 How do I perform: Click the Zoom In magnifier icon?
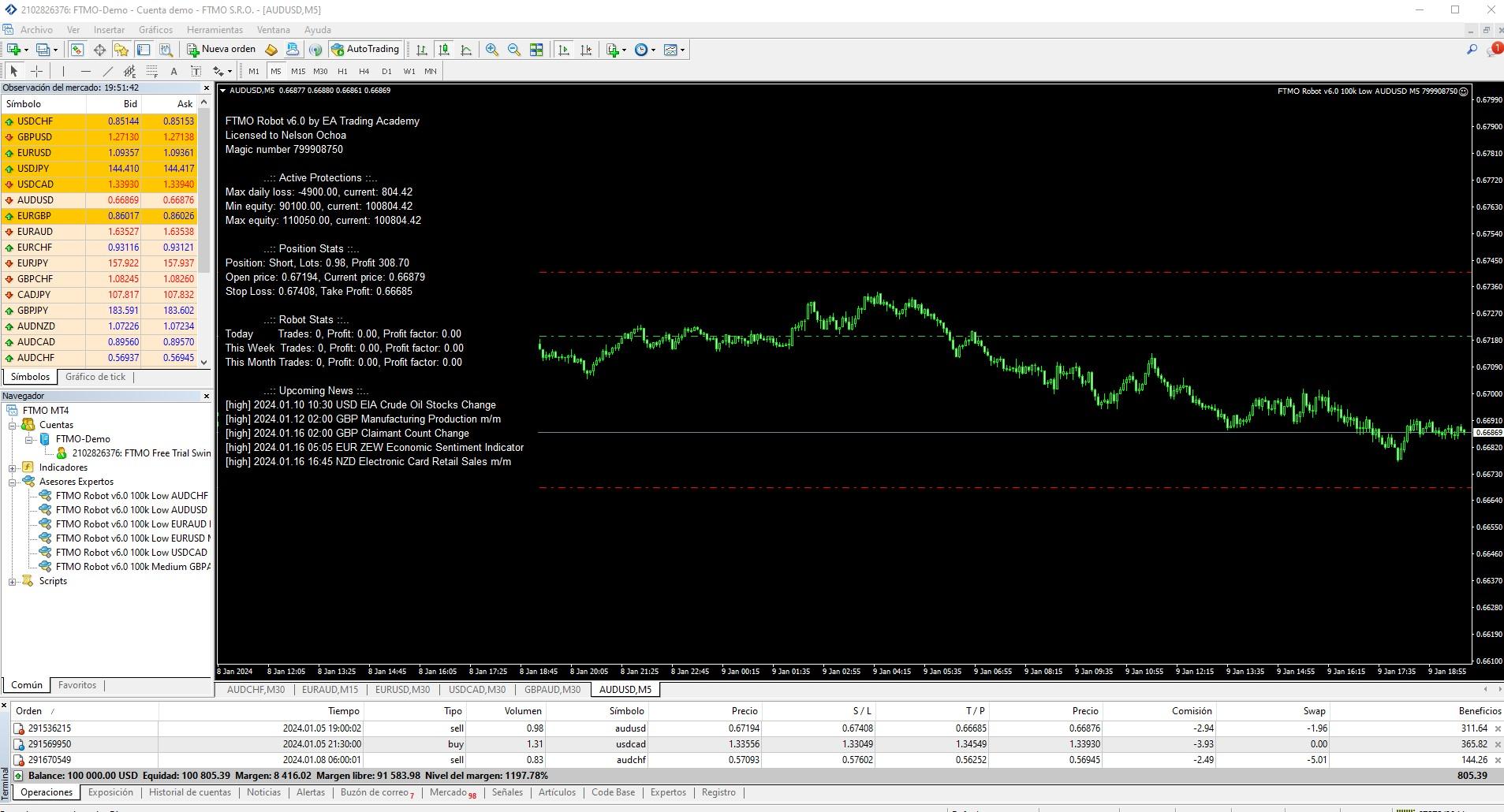[492, 50]
